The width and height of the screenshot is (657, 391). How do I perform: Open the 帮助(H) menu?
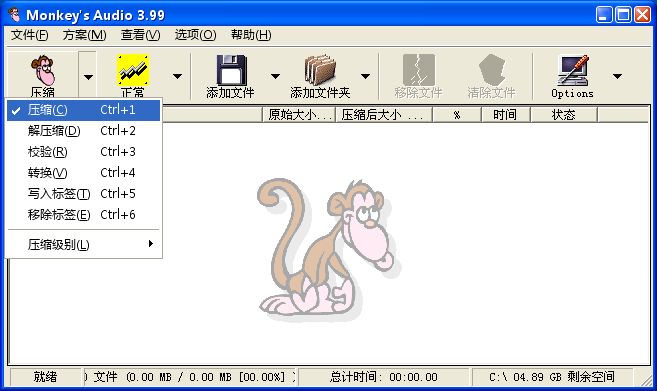coord(251,35)
